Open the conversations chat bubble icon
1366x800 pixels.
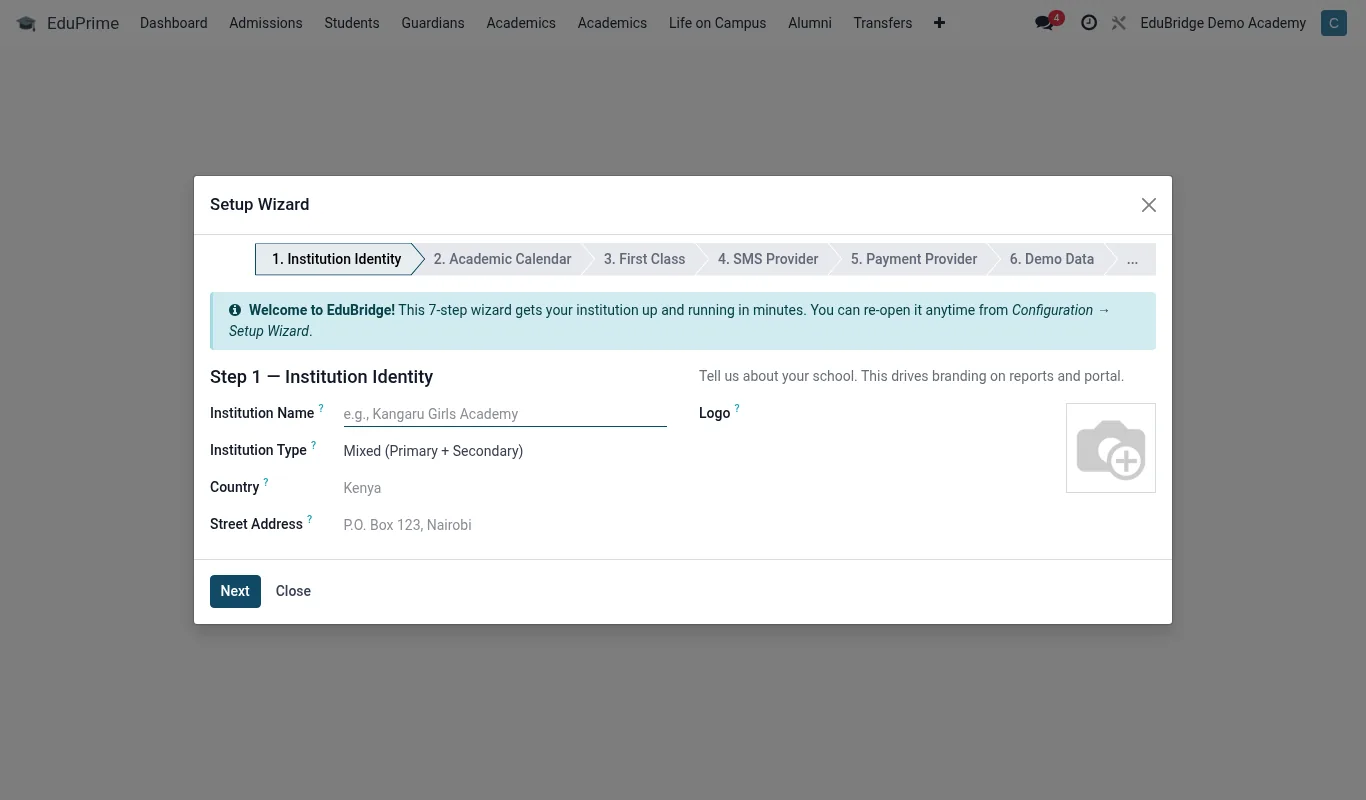coord(1044,23)
